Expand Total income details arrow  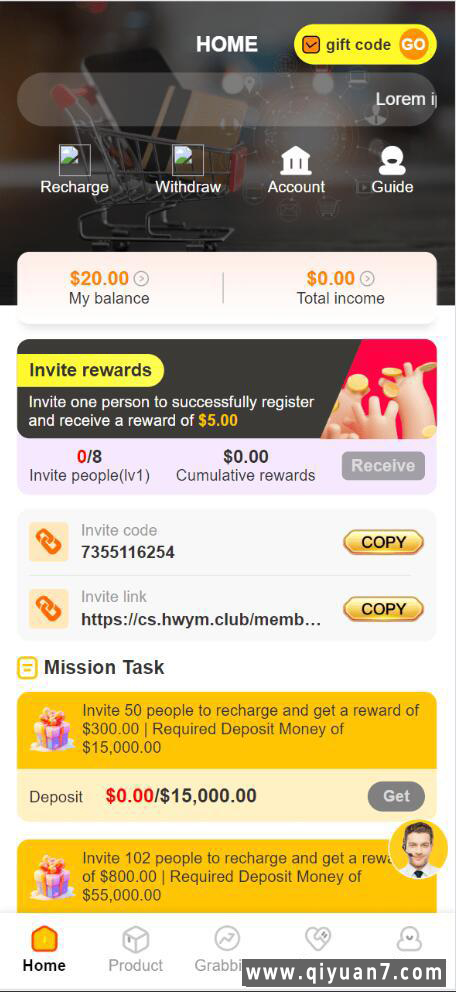point(367,278)
